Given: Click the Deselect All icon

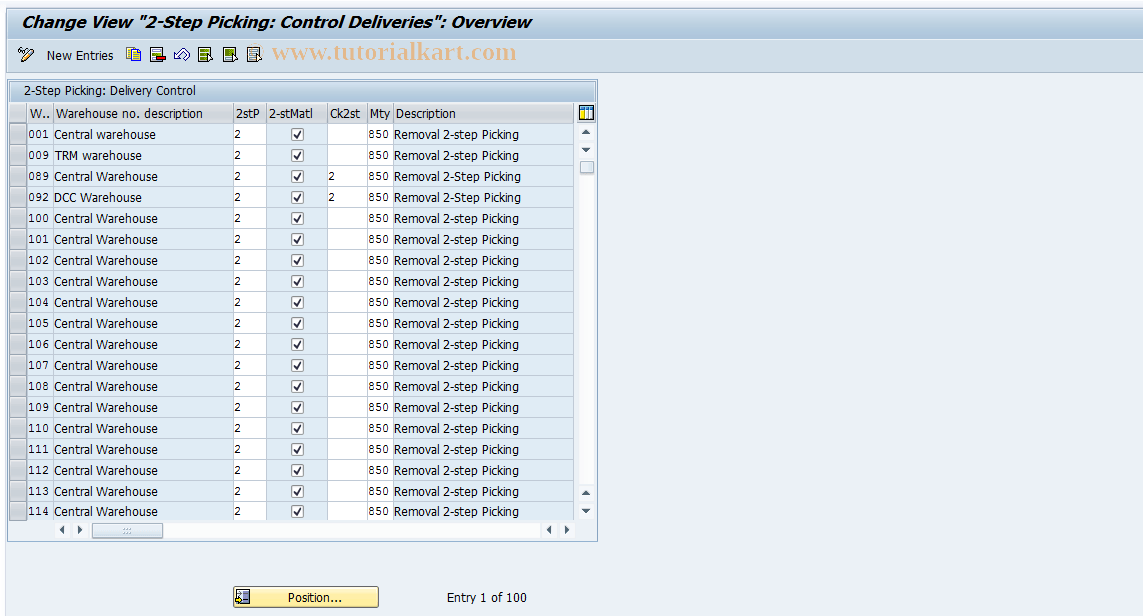Looking at the screenshot, I should pyautogui.click(x=254, y=55).
